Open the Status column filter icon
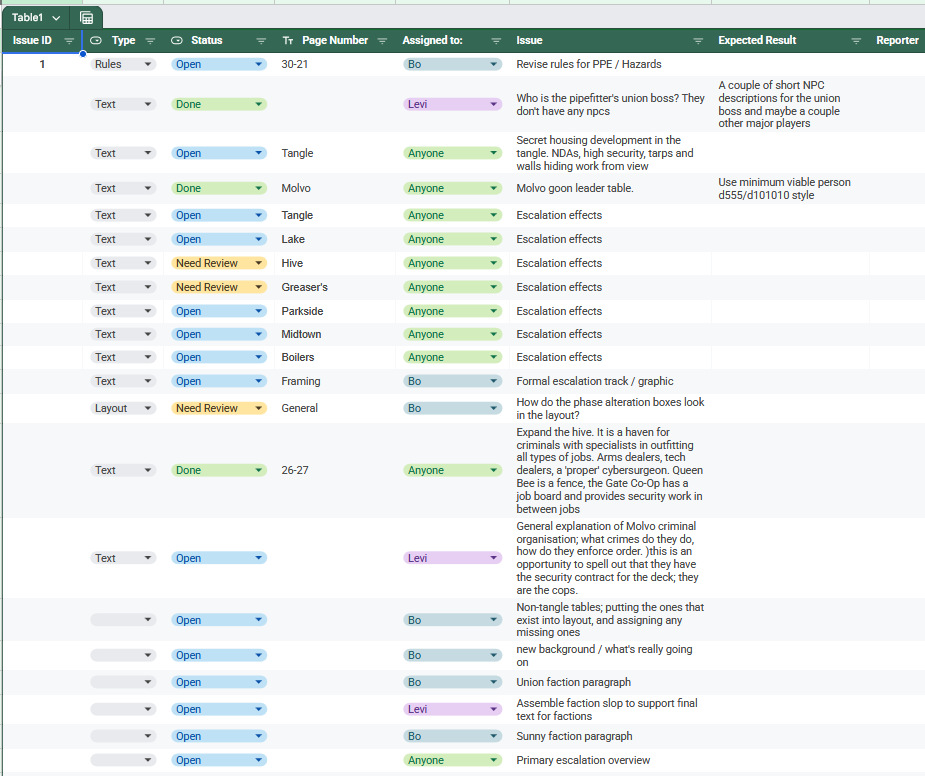Screen dimensions: 925x776 [261, 41]
